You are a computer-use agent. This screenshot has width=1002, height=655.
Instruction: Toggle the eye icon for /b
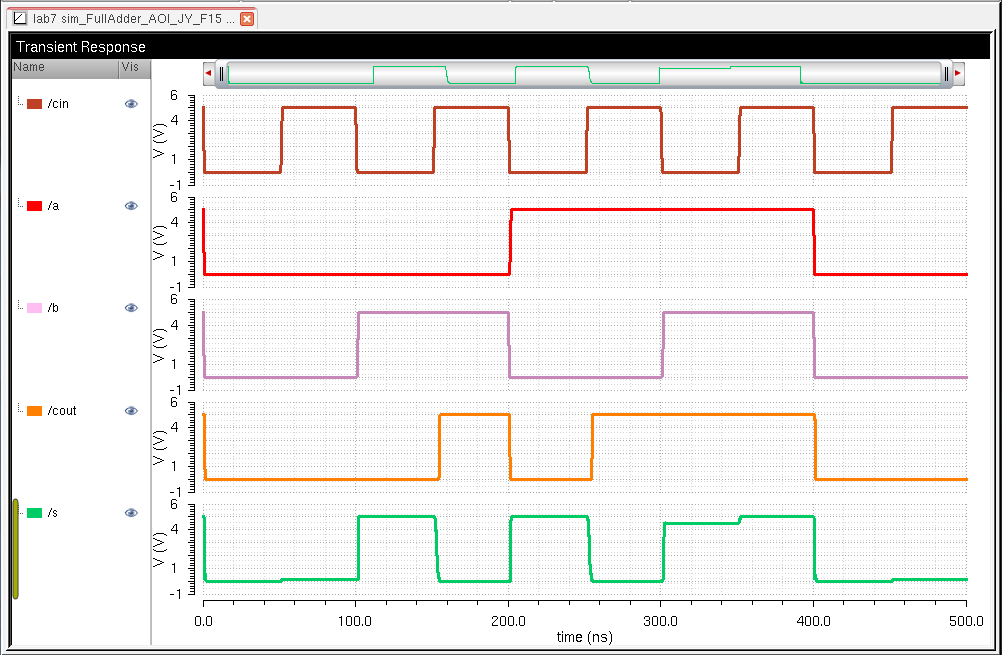coord(131,308)
